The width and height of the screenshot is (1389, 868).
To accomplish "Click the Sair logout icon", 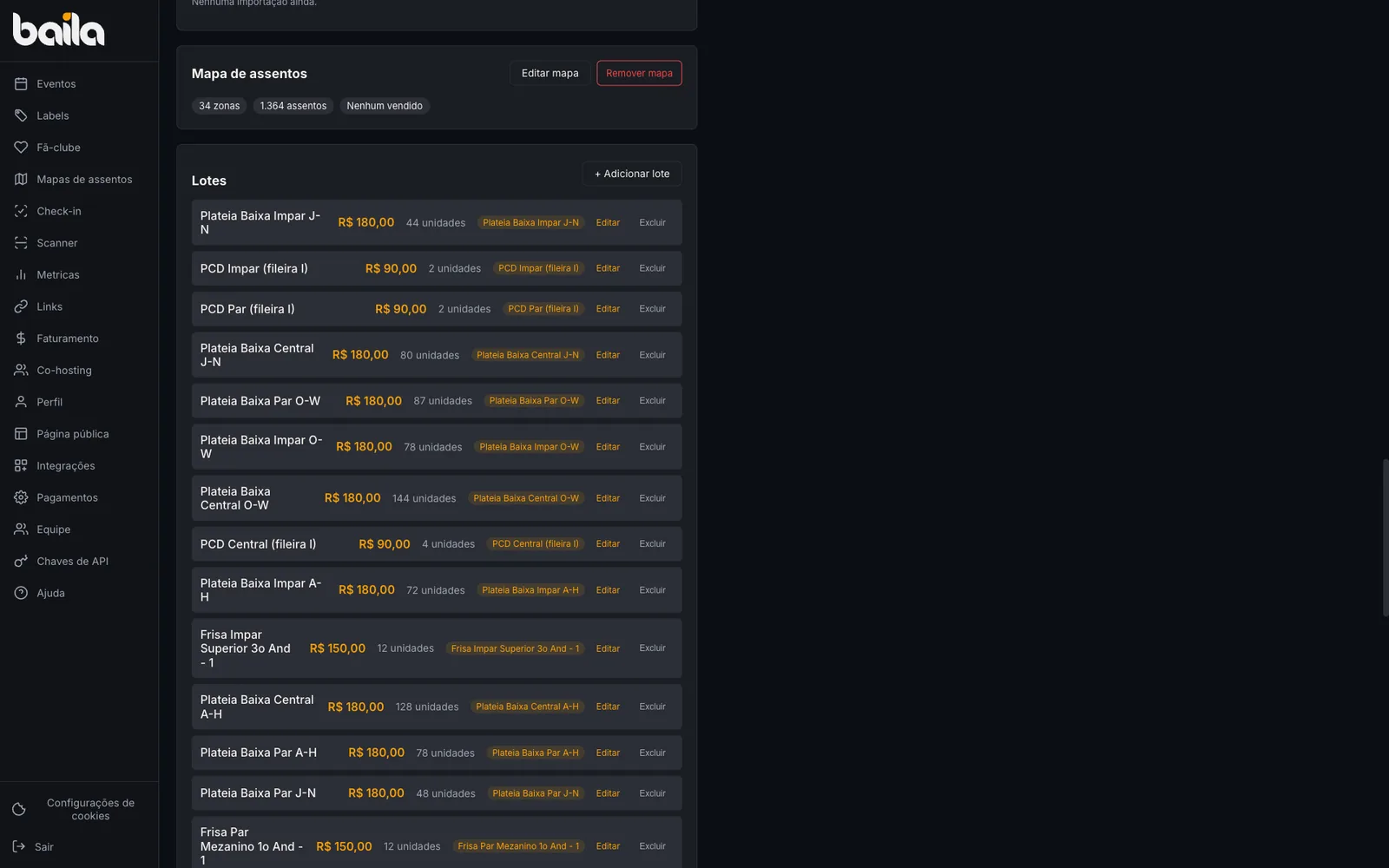I will tap(19, 846).
